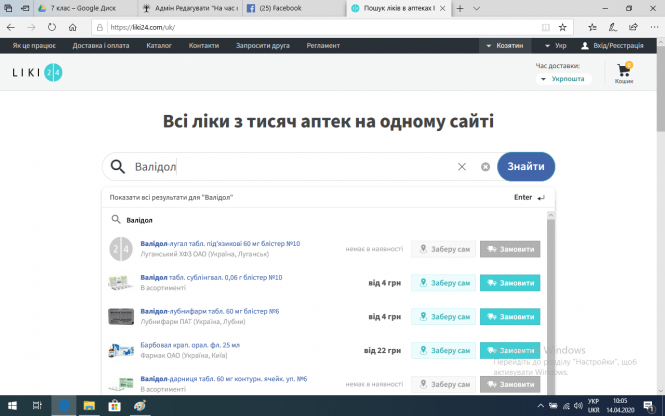Open Валідол-лугал табл. product link
The width and height of the screenshot is (665, 416).
point(220,243)
